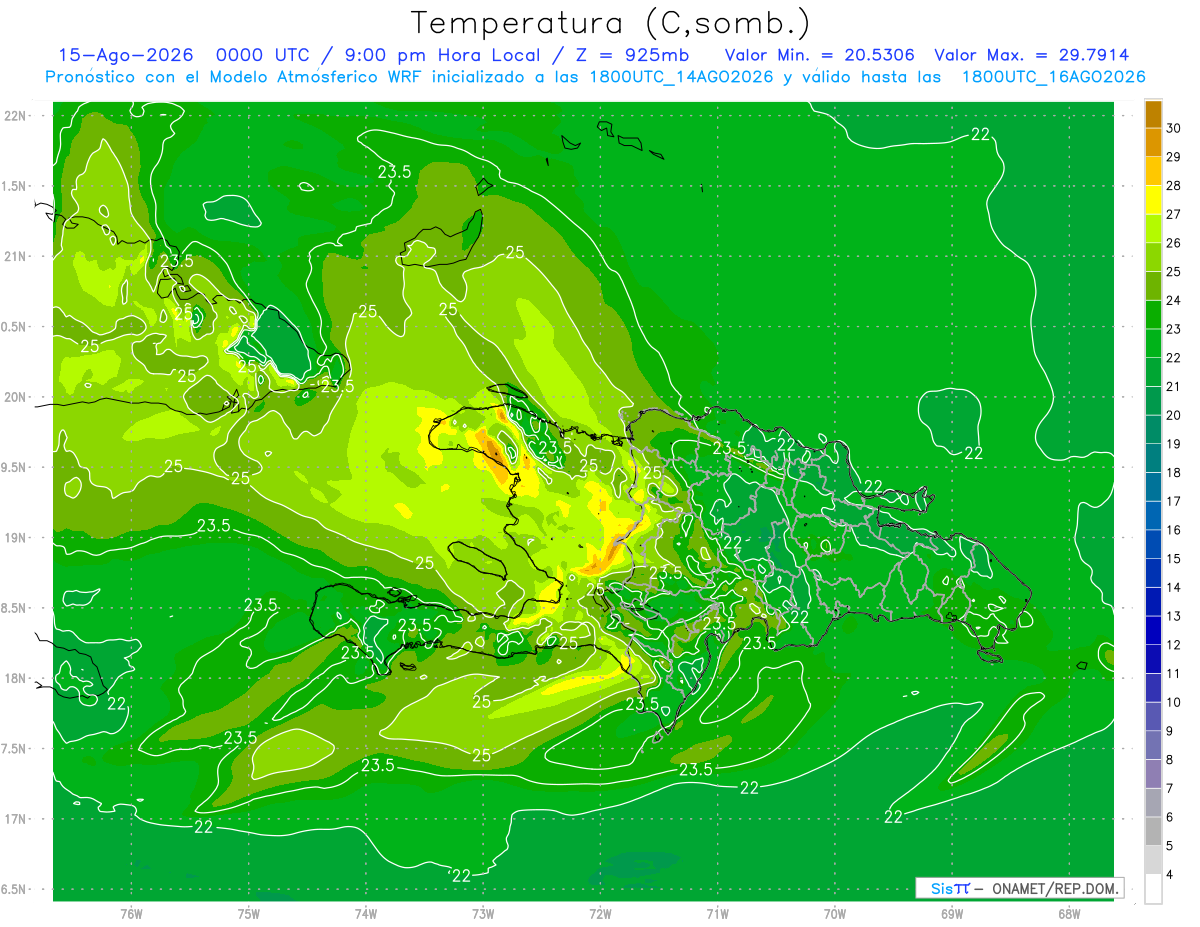Click the gray swatch between 5 and 6

[x=1153, y=832]
